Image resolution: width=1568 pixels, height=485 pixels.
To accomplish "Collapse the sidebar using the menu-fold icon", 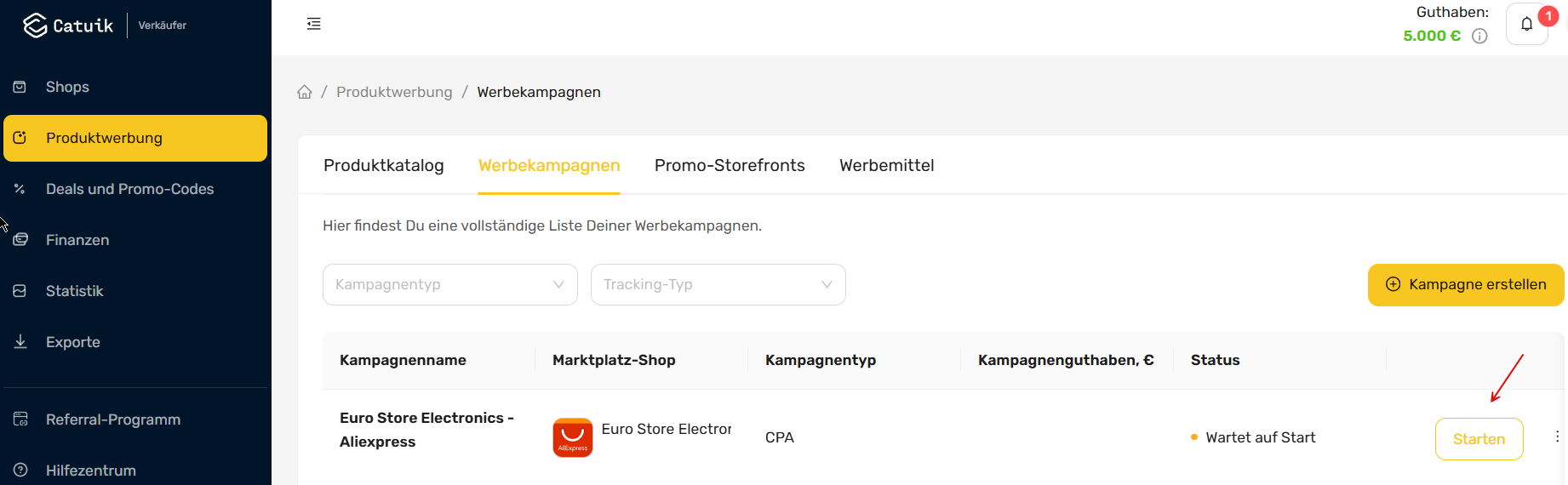I will [x=314, y=24].
